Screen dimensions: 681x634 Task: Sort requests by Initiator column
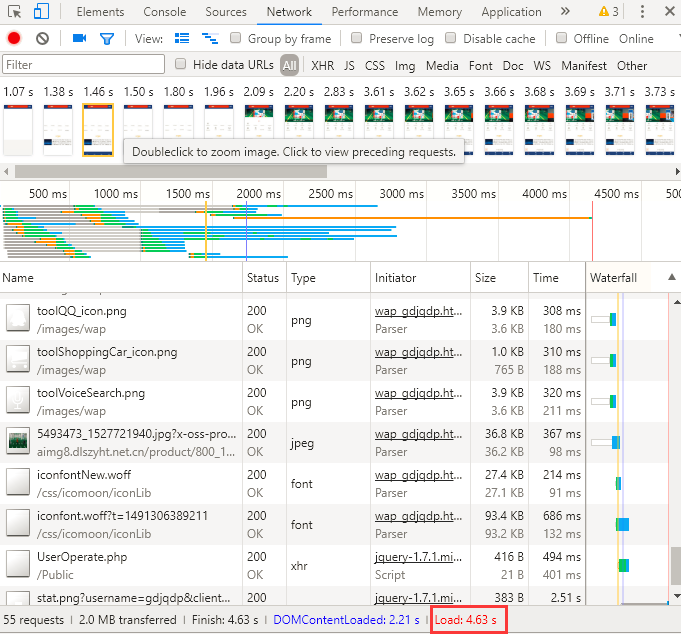(420, 277)
